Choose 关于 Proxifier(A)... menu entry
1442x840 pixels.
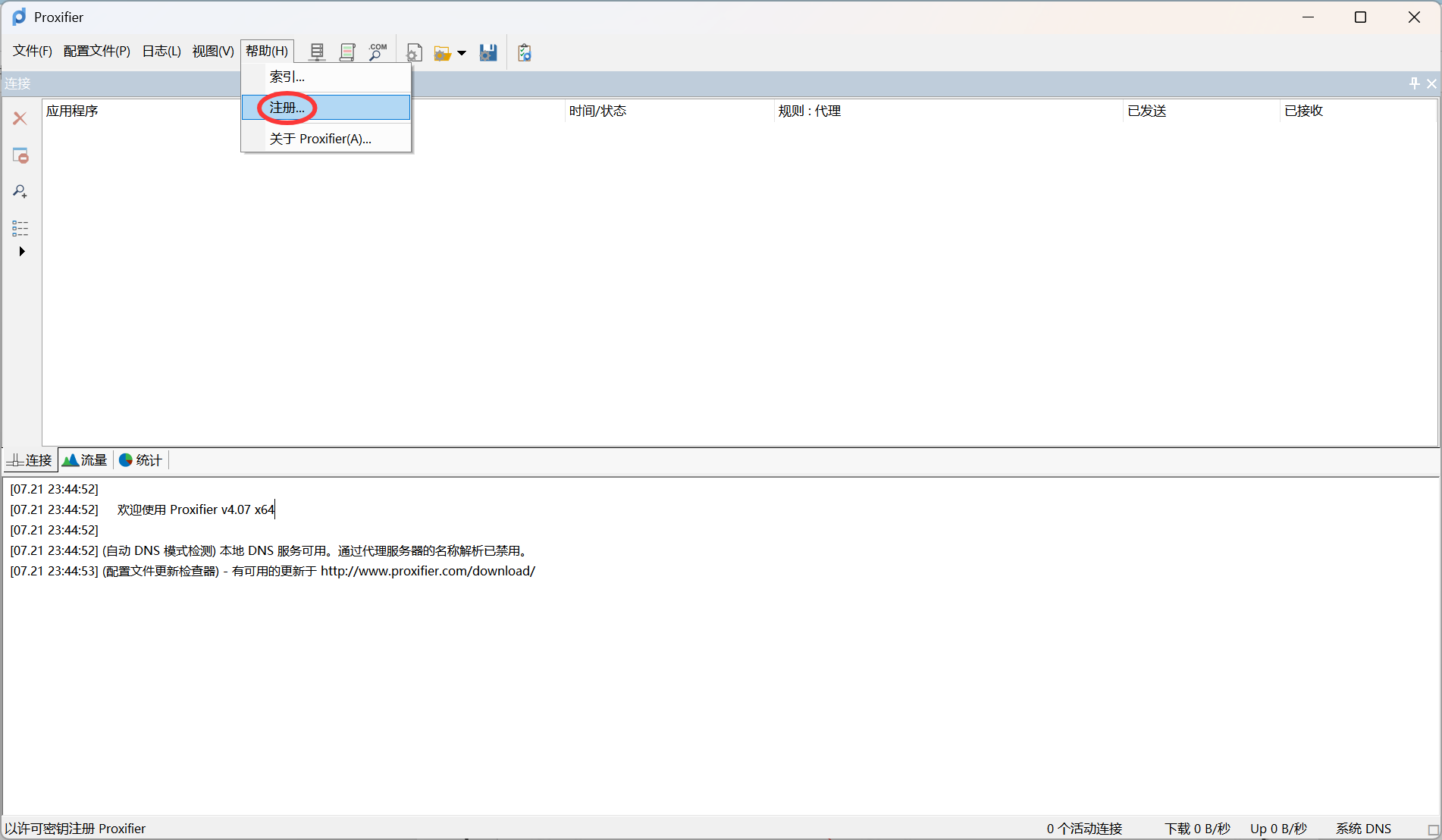(326, 139)
